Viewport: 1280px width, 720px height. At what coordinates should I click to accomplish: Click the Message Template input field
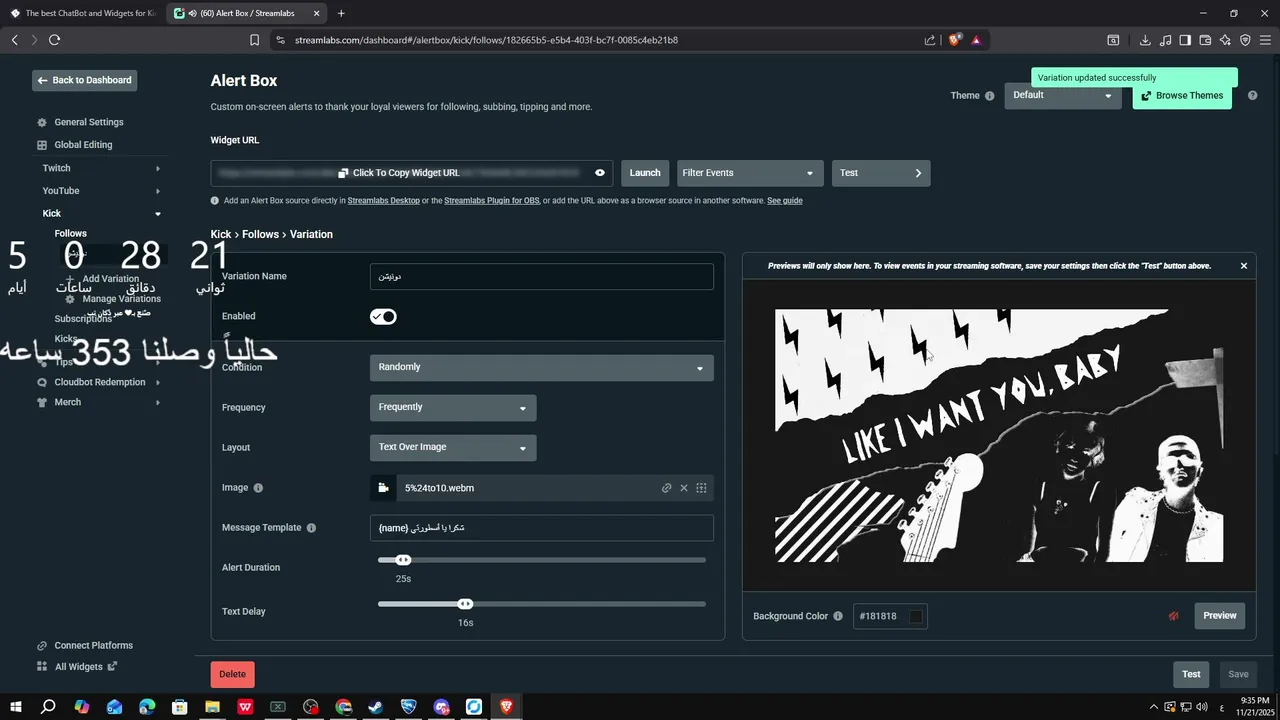point(542,528)
